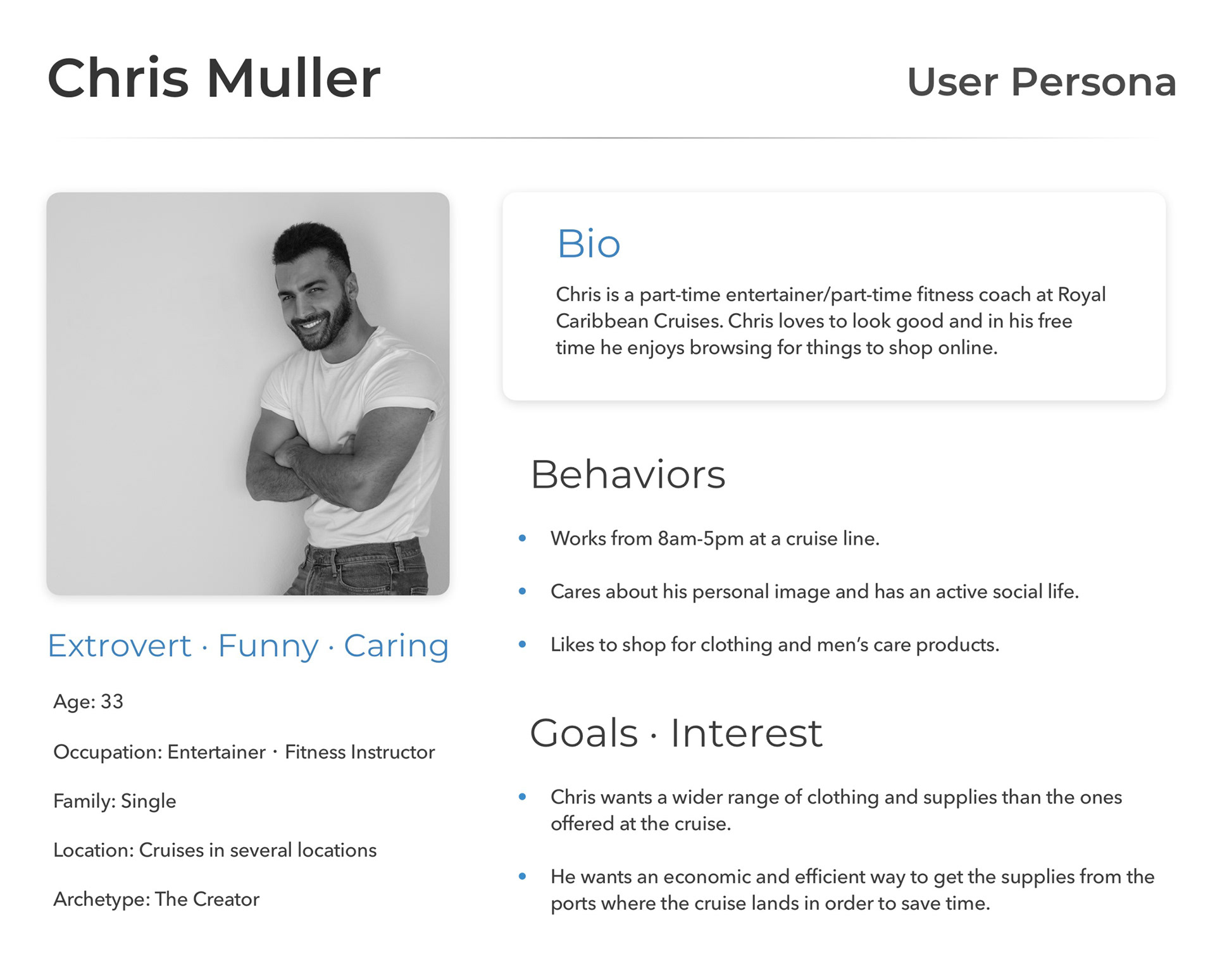
Task: Click the Caring personality trait
Action: pos(396,647)
